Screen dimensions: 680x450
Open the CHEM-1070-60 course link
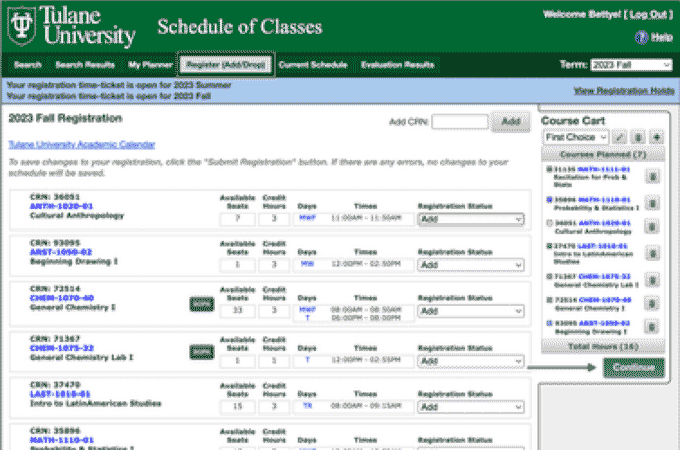[62, 298]
